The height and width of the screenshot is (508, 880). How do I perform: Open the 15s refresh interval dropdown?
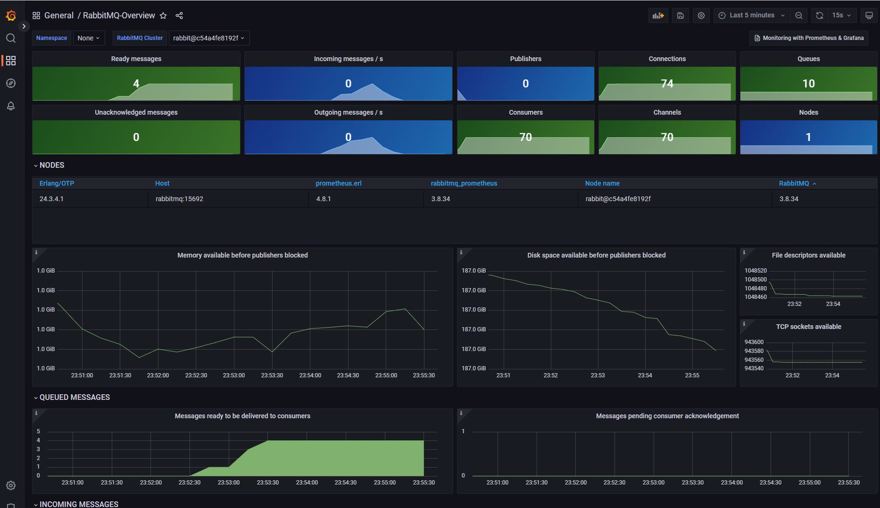coord(841,16)
